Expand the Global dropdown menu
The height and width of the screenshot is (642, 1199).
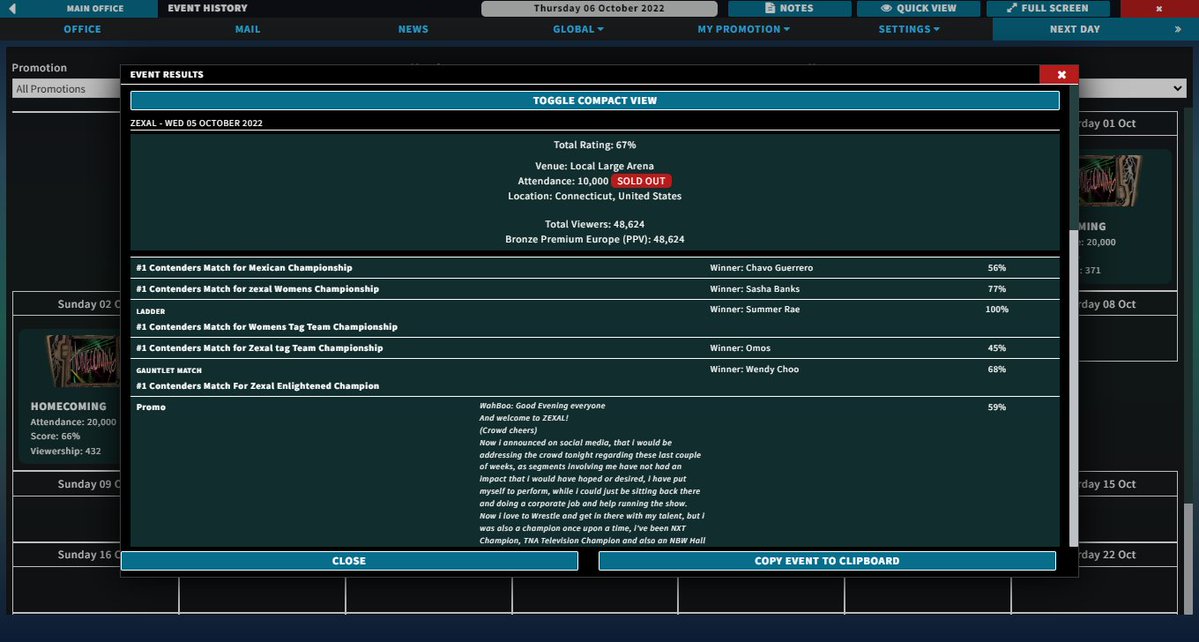(578, 29)
